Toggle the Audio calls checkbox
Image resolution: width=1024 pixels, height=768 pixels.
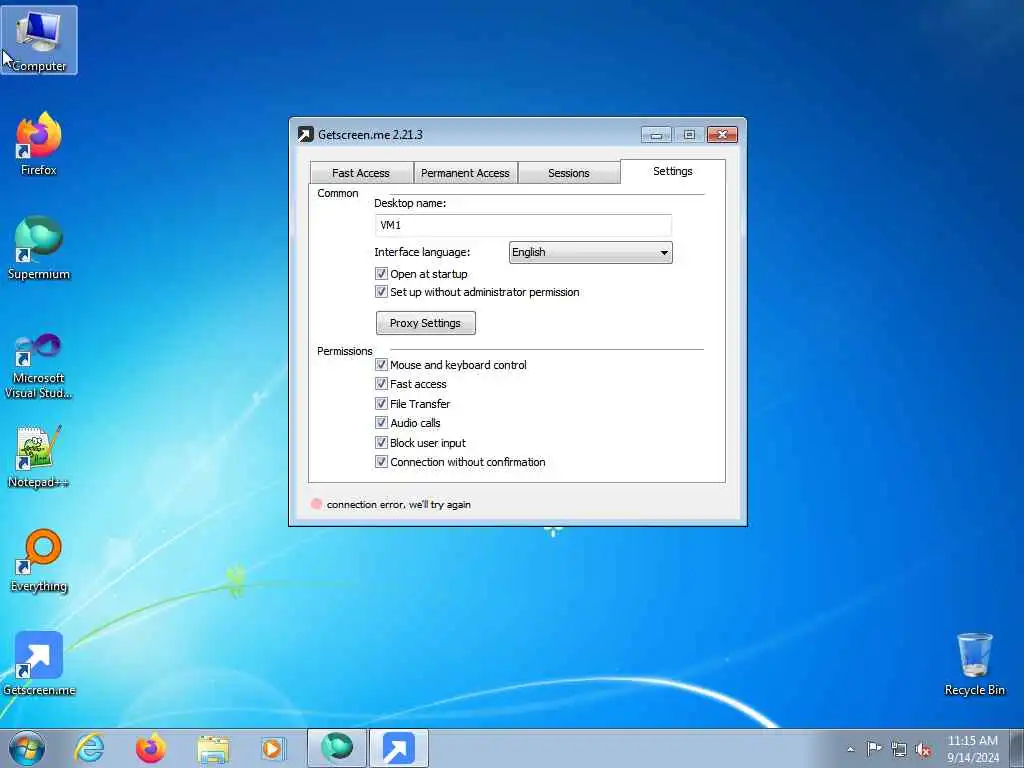tap(381, 423)
